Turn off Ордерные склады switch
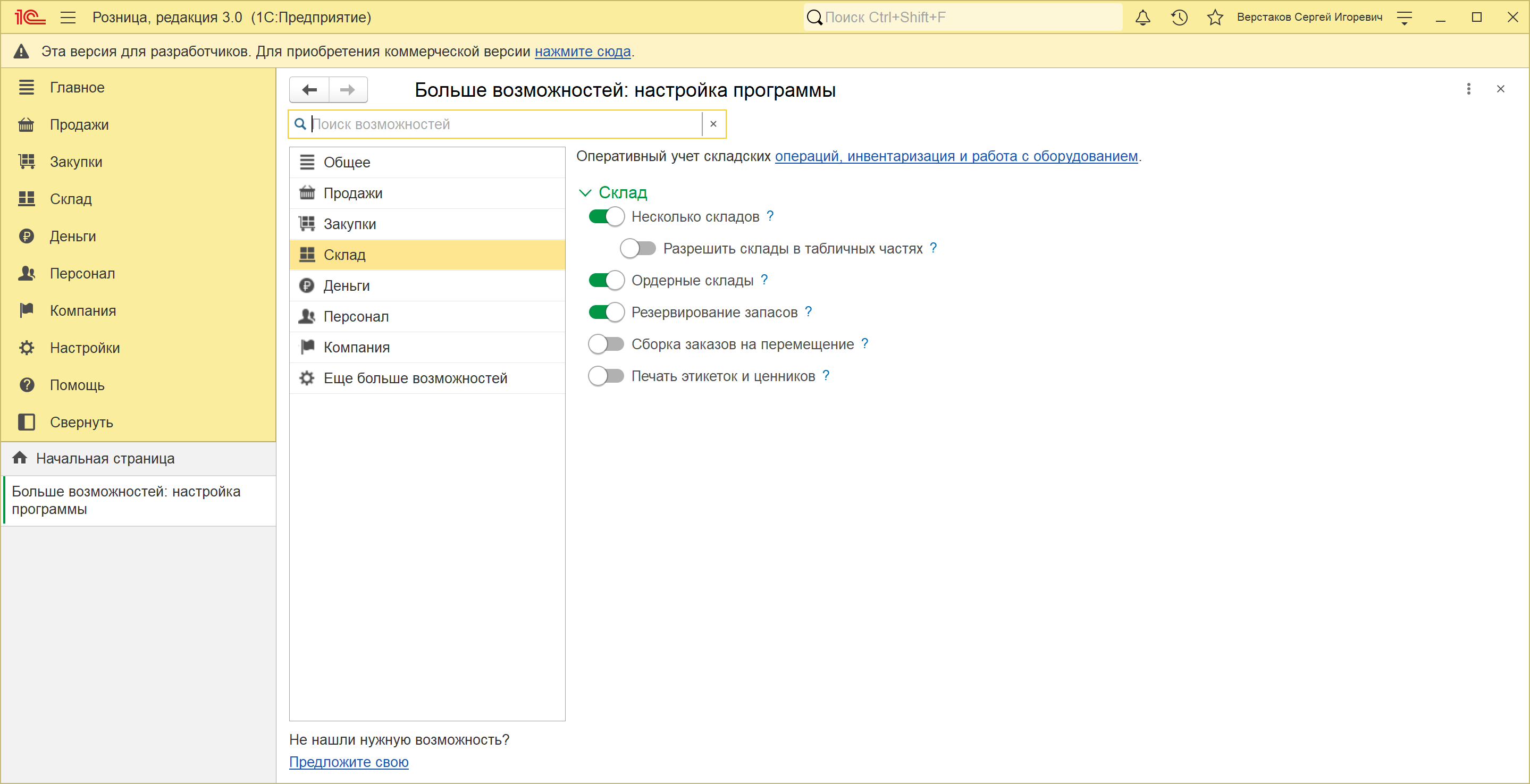The width and height of the screenshot is (1530, 784). pos(606,280)
